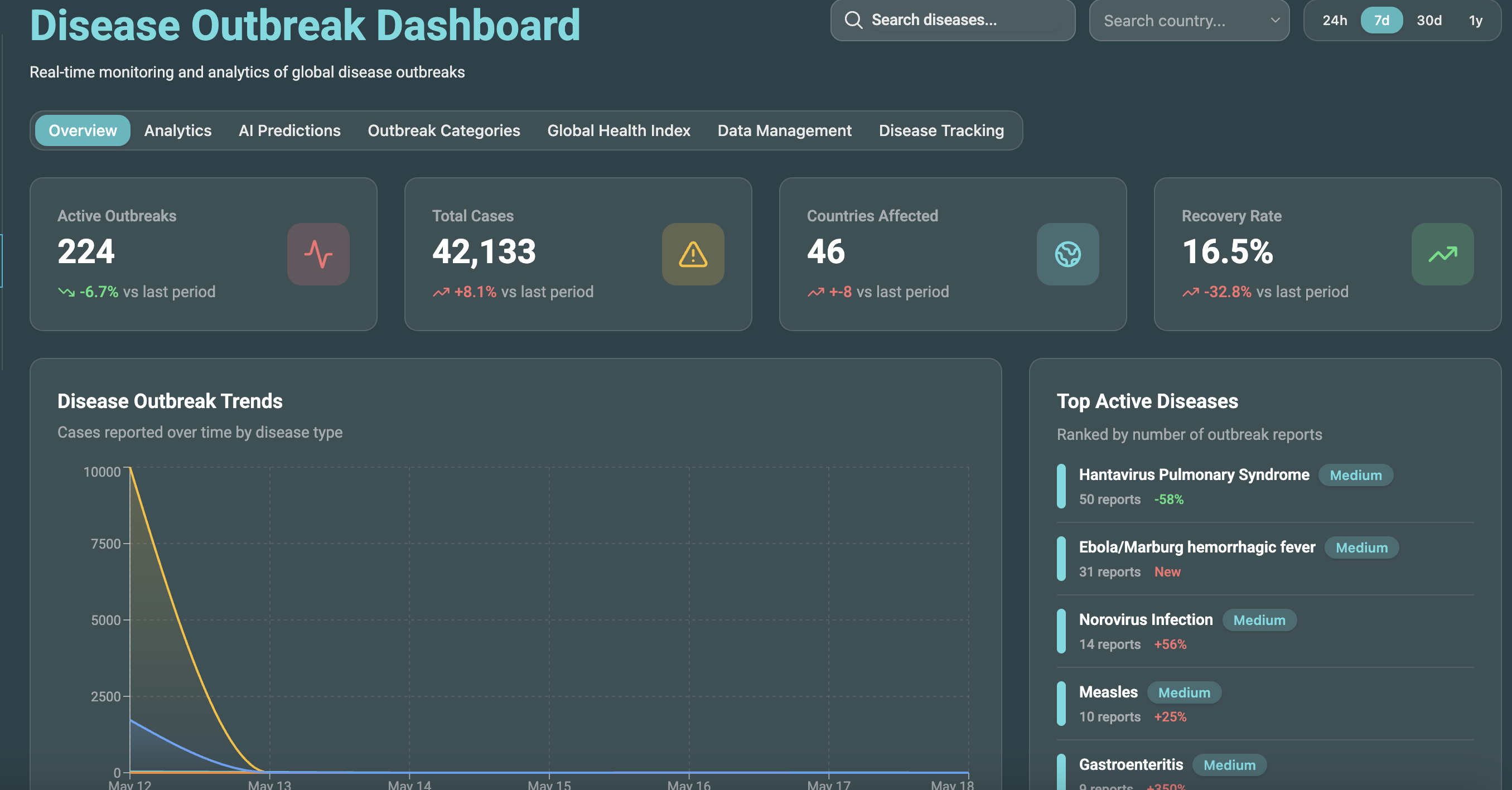This screenshot has width=1512, height=790.
Task: Click the down-trend arrow beside -6.7%
Action: pos(66,292)
